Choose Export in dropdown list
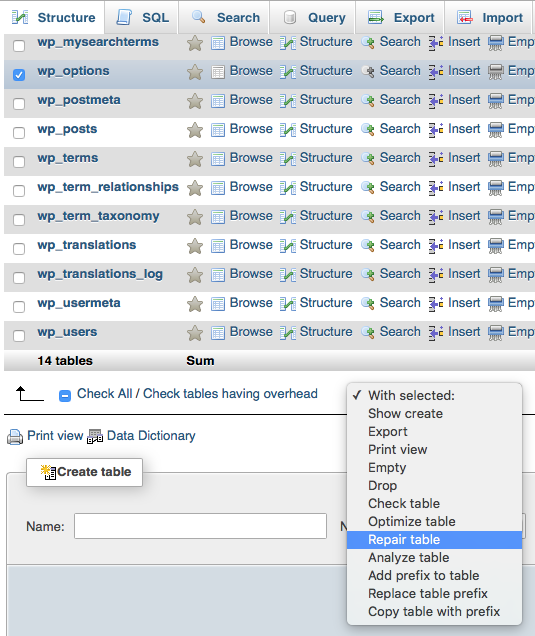 coord(434,432)
